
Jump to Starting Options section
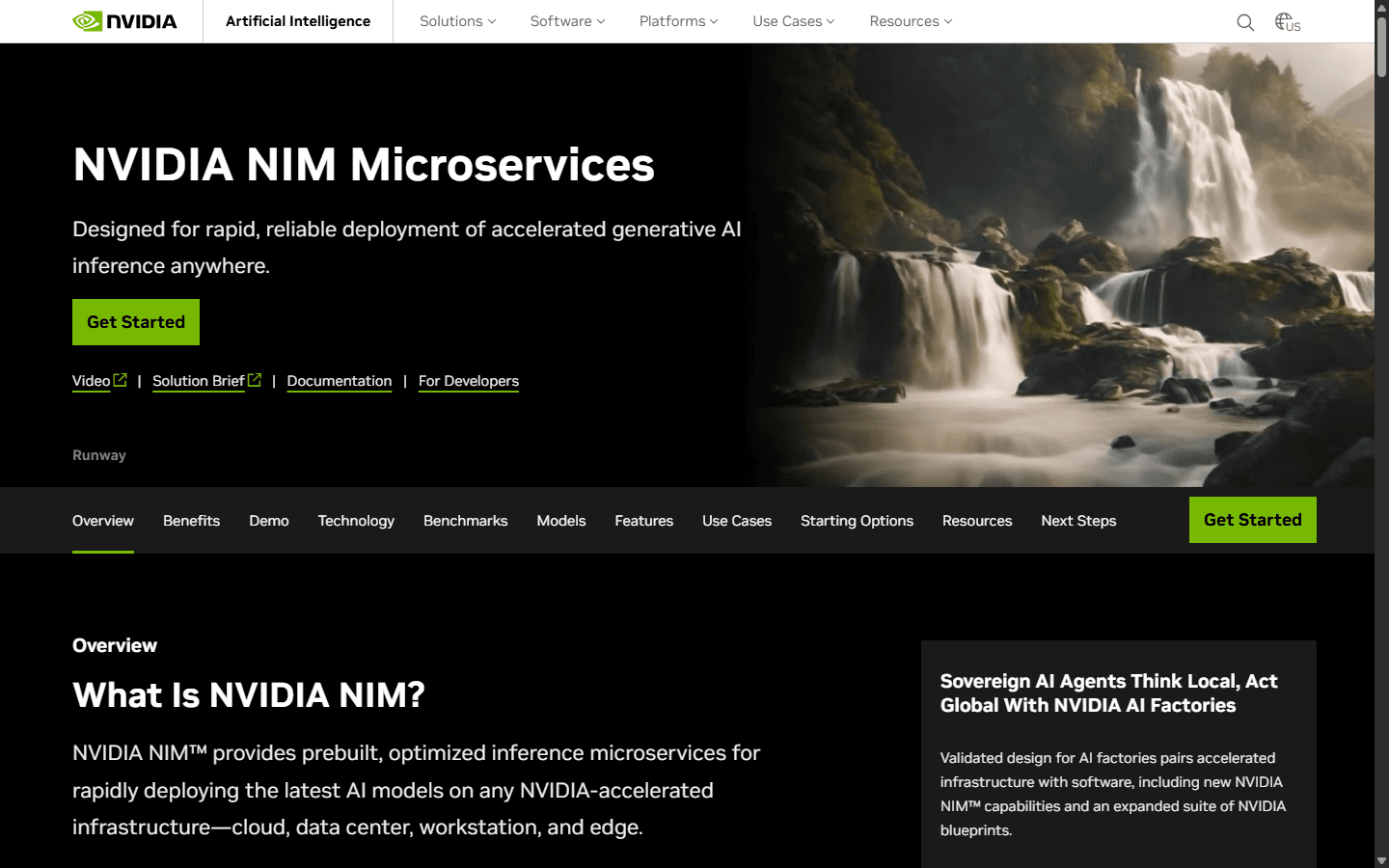coord(857,521)
